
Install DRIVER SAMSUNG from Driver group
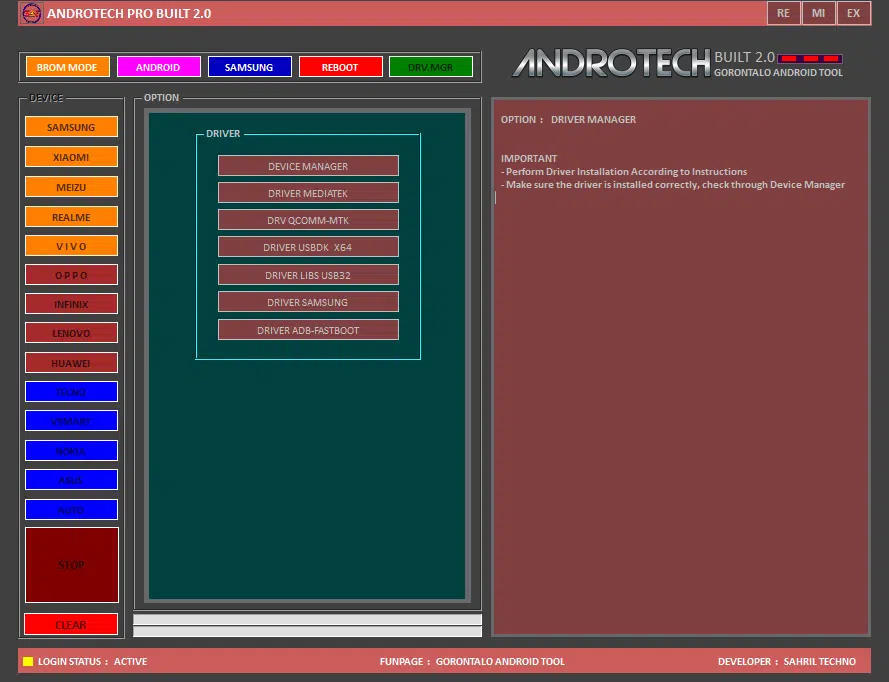pos(308,302)
